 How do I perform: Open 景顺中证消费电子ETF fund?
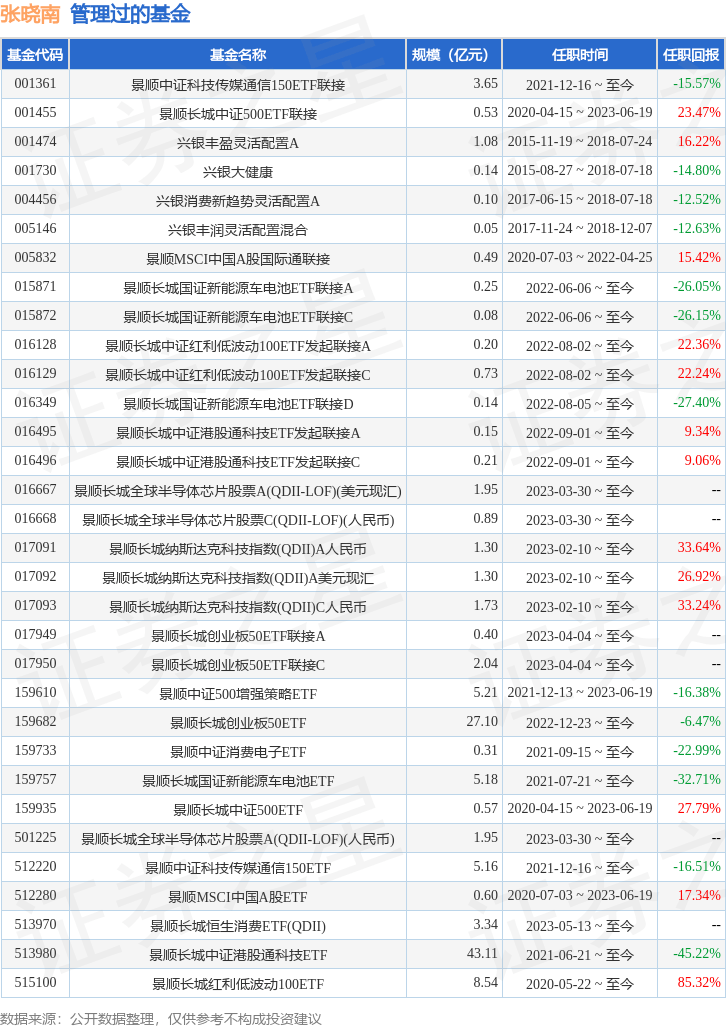point(238,751)
